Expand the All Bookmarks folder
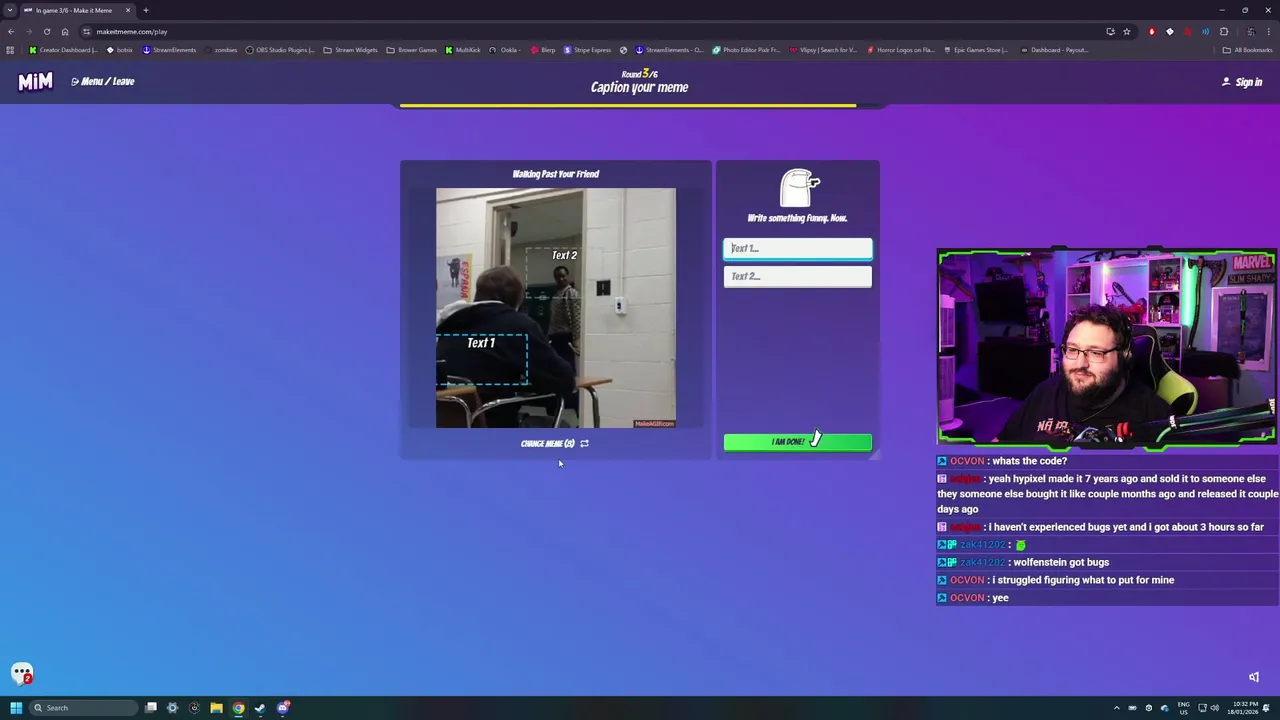Image resolution: width=1280 pixels, height=720 pixels. coord(1248,50)
